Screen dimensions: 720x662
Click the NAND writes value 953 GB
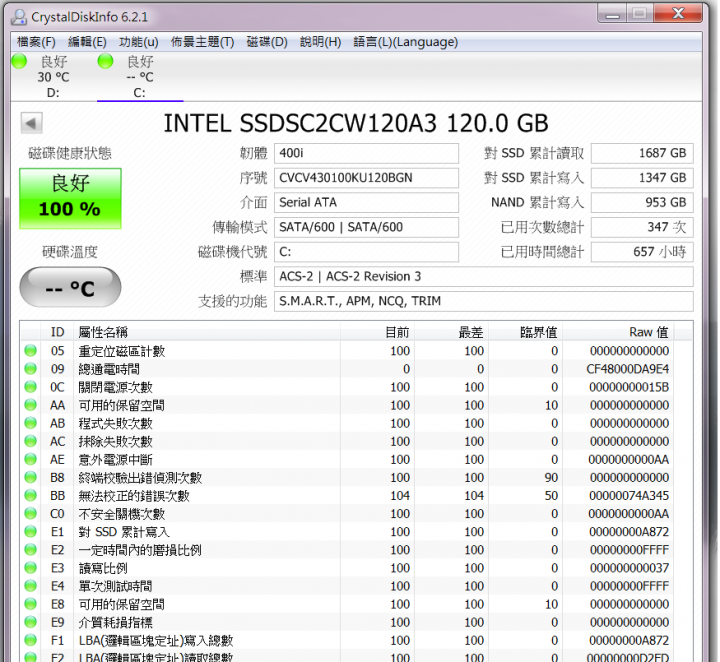(x=642, y=202)
